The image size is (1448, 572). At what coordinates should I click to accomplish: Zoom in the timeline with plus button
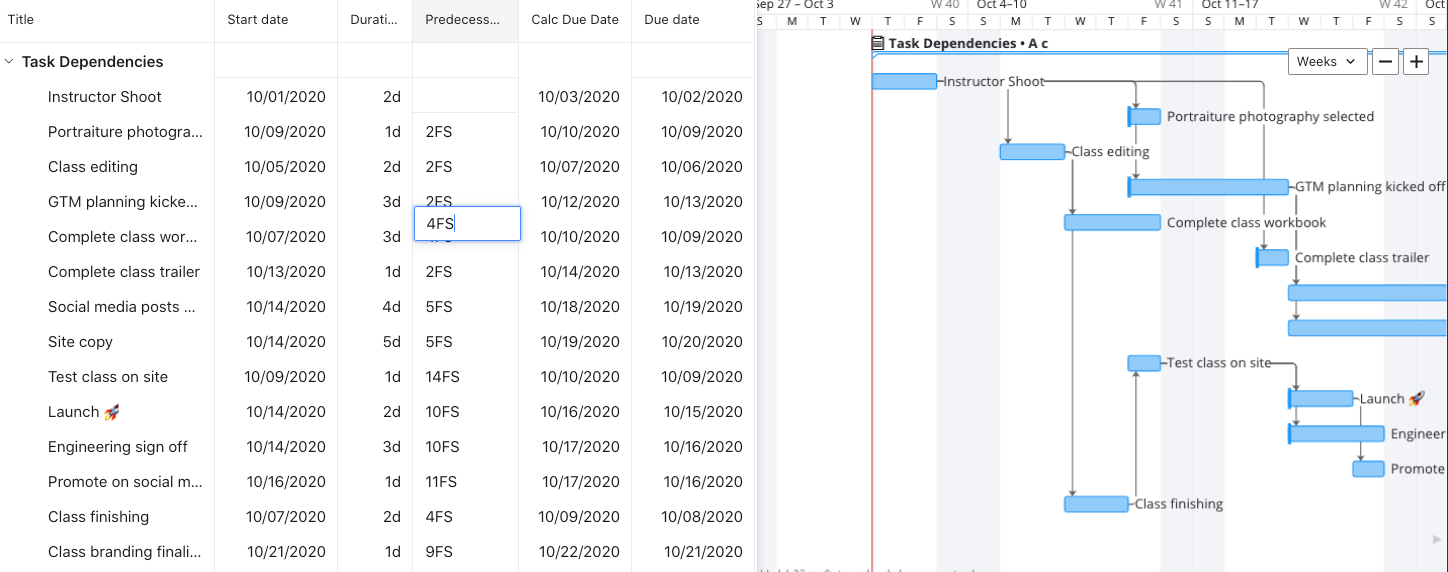(x=1417, y=62)
